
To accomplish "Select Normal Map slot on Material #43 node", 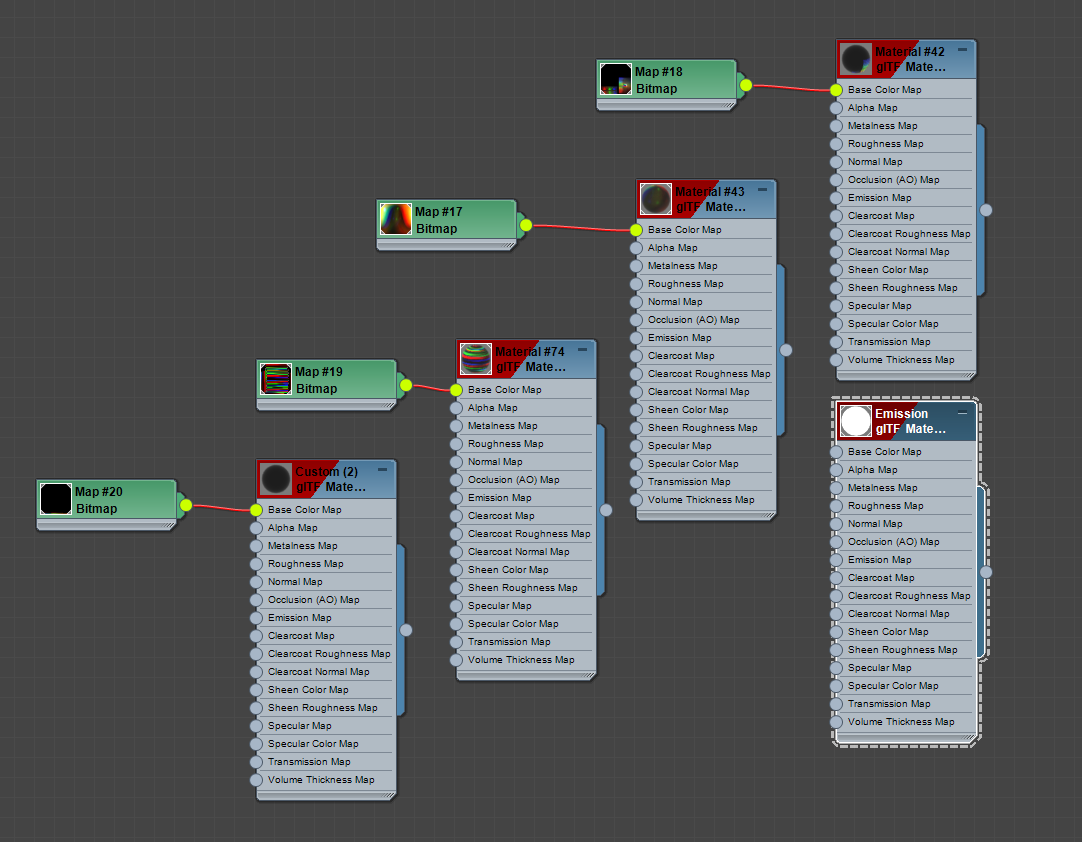I will click(675, 302).
